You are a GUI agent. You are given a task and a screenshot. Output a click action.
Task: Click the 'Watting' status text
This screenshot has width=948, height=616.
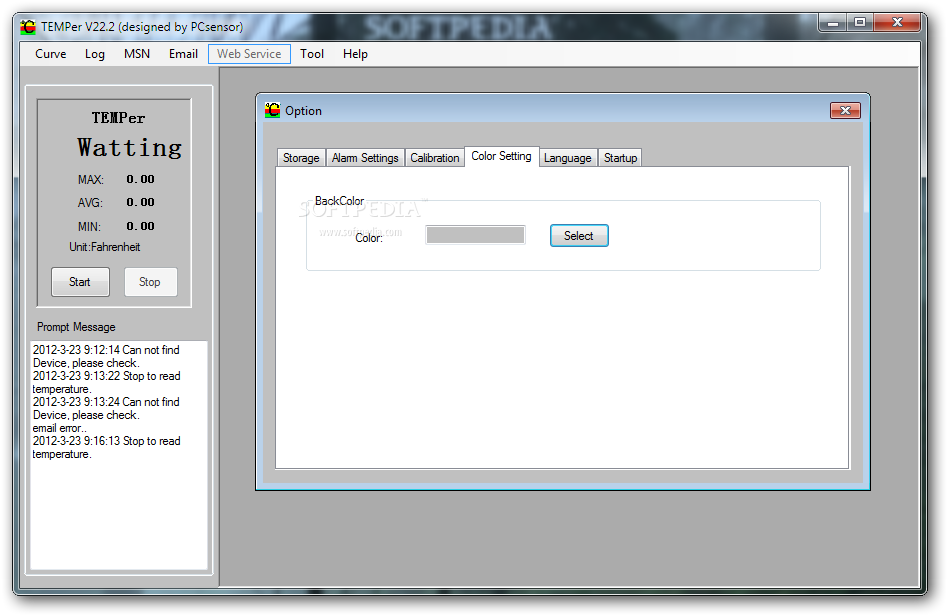click(x=129, y=148)
